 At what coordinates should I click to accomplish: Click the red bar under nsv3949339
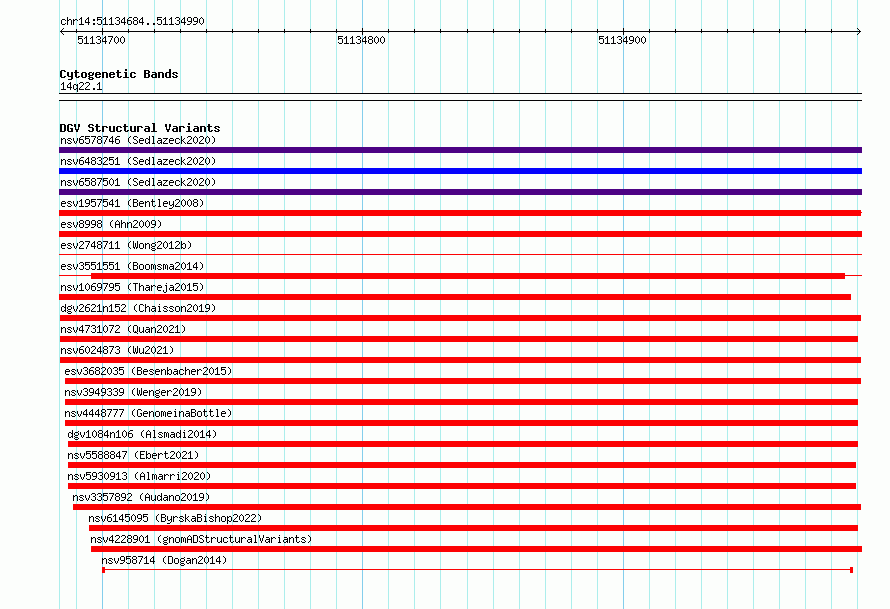click(x=461, y=402)
